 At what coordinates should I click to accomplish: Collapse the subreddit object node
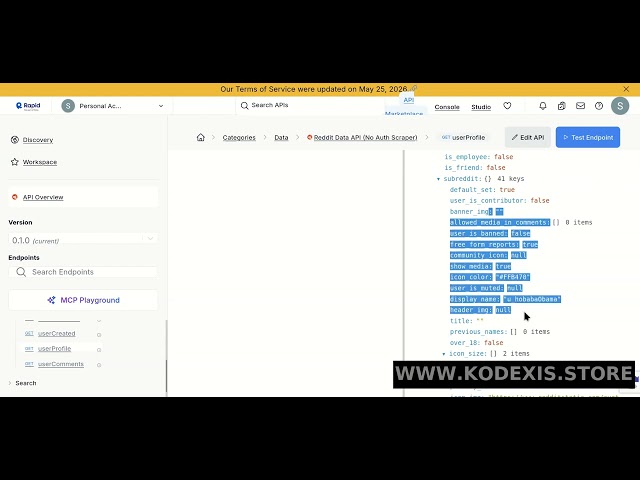pyautogui.click(x=438, y=179)
